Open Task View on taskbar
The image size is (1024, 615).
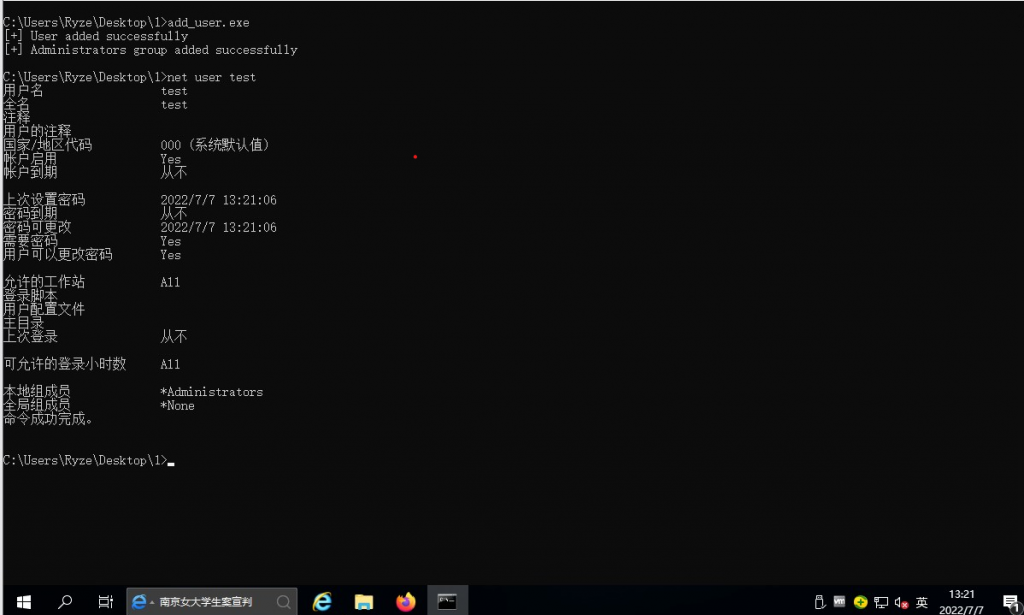(x=105, y=601)
